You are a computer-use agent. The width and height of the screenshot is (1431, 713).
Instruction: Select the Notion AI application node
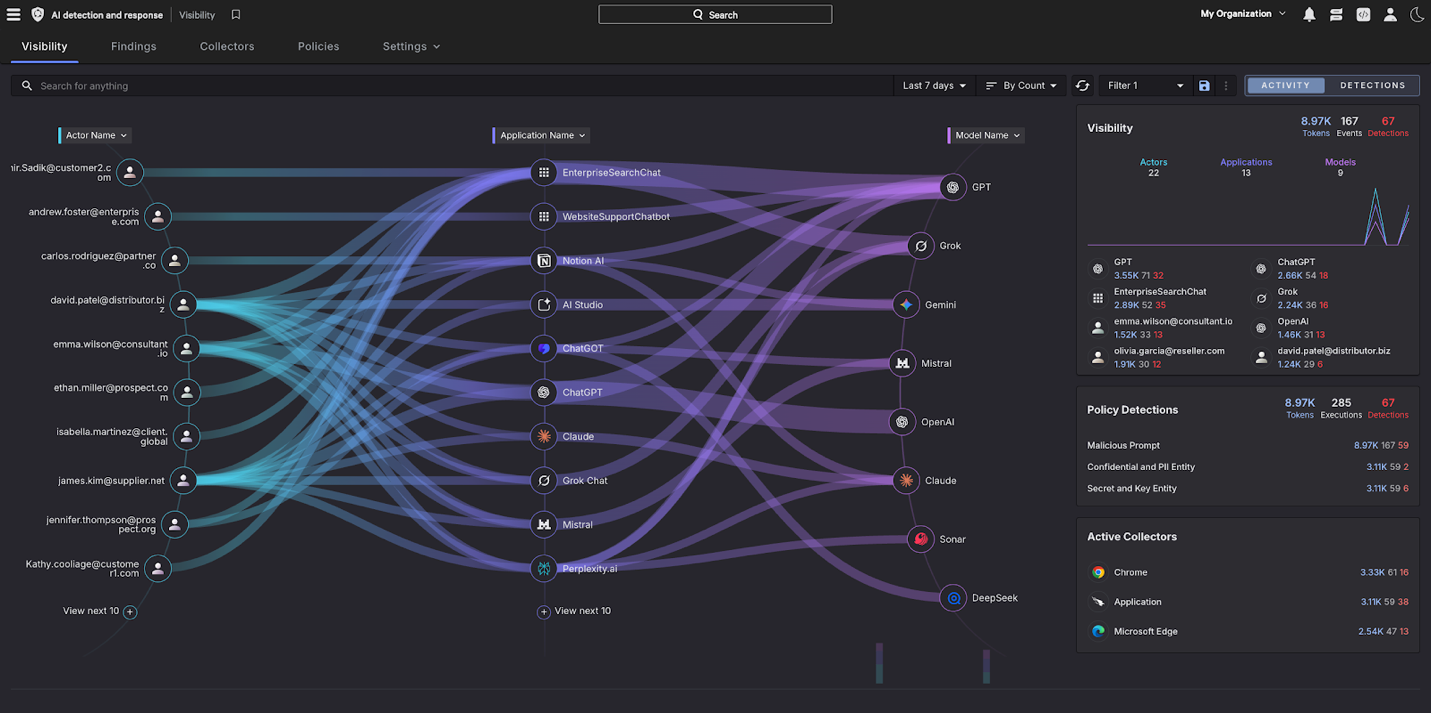544,261
